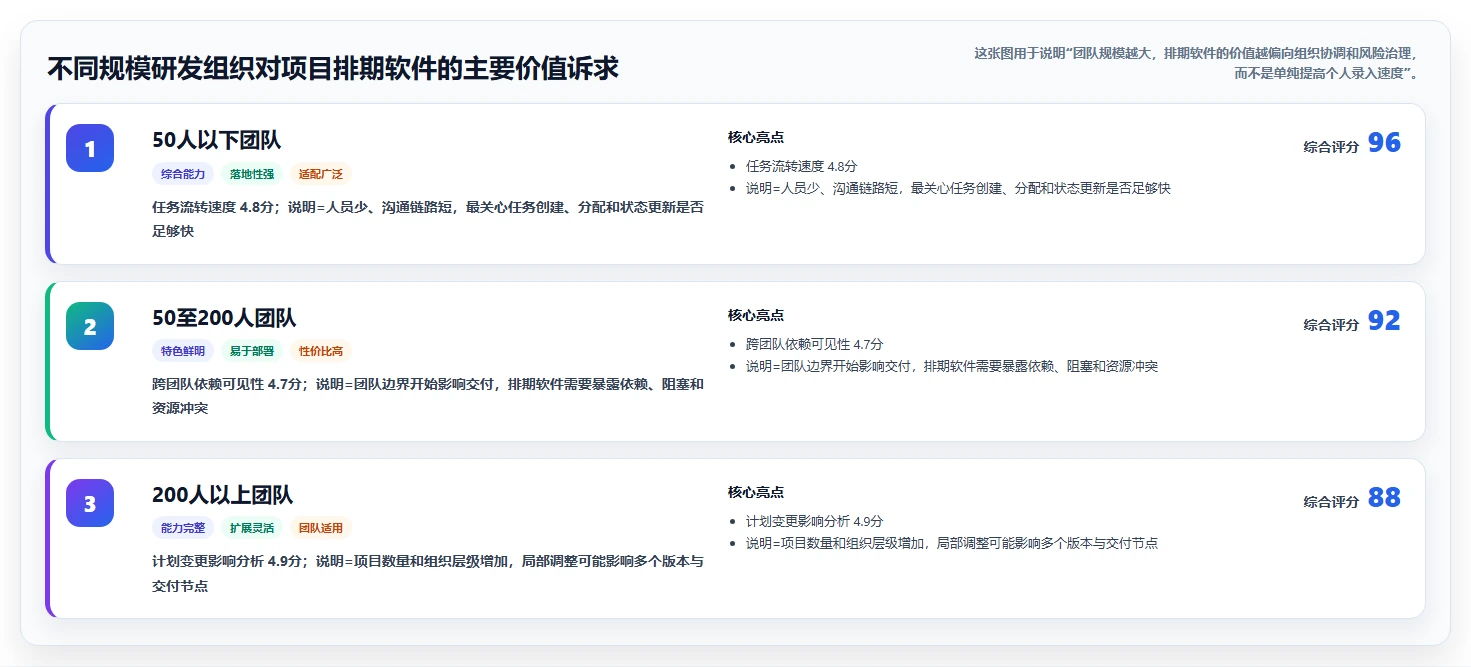The height and width of the screenshot is (667, 1471).
Task: Click the rank 3 number badge
Action: pyautogui.click(x=90, y=503)
